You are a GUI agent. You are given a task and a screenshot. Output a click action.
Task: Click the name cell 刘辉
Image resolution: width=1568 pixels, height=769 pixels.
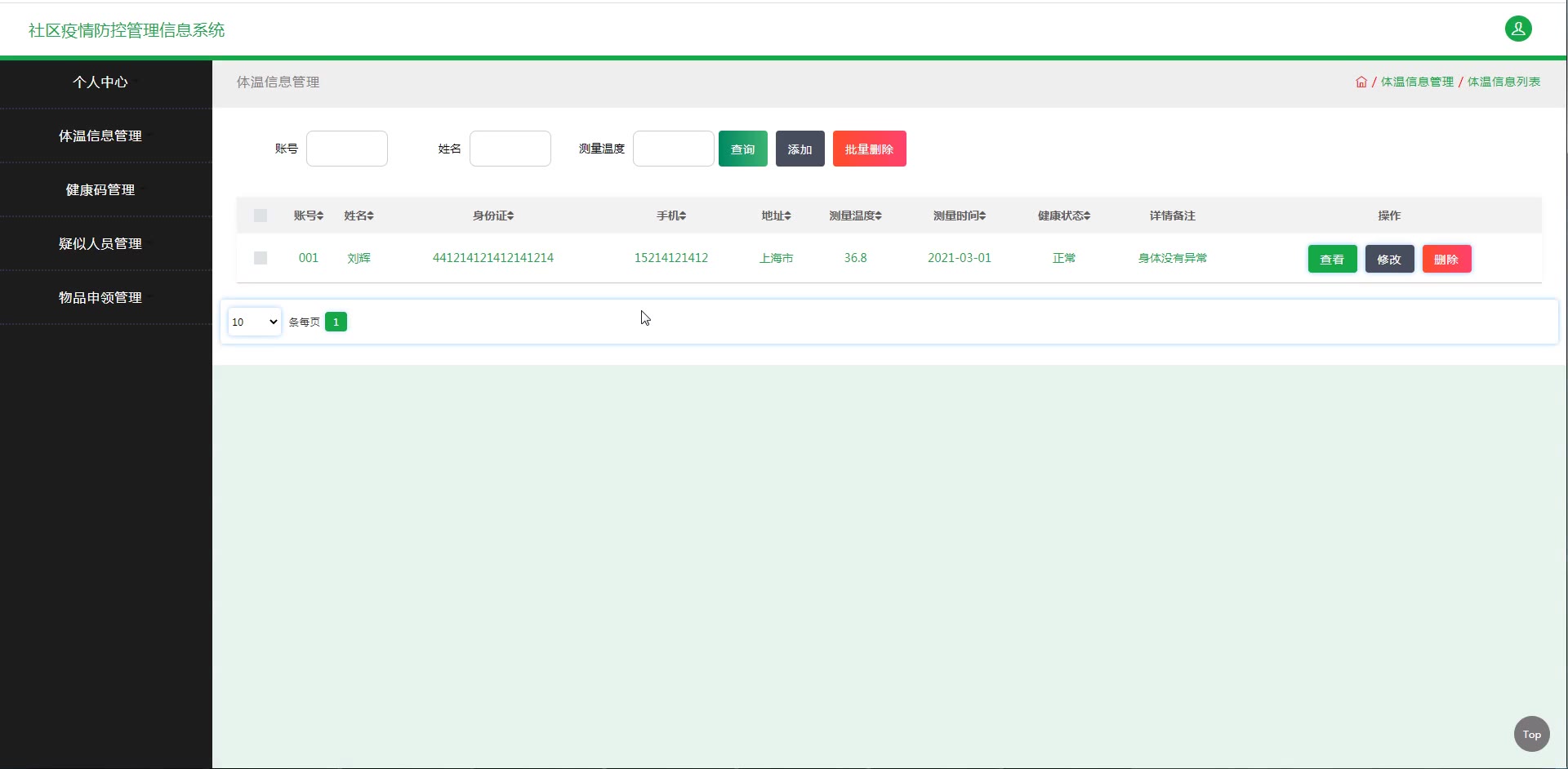pos(359,258)
